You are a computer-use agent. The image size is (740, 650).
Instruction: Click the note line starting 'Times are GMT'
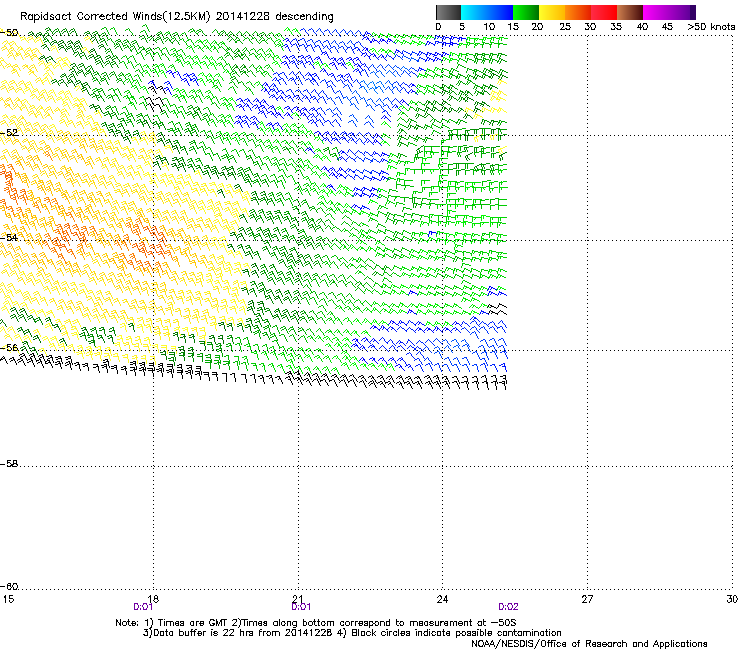pyautogui.click(x=316, y=623)
